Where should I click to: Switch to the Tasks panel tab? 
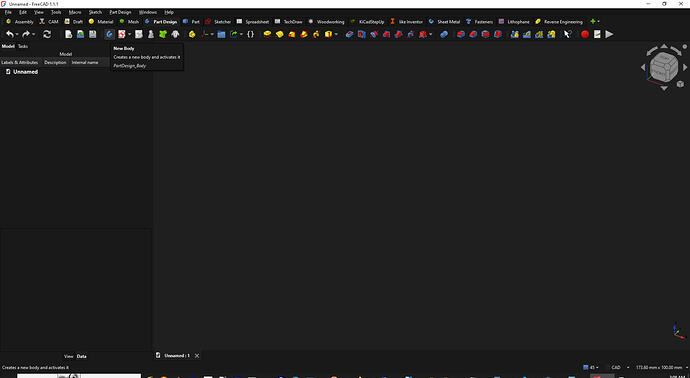pos(23,46)
